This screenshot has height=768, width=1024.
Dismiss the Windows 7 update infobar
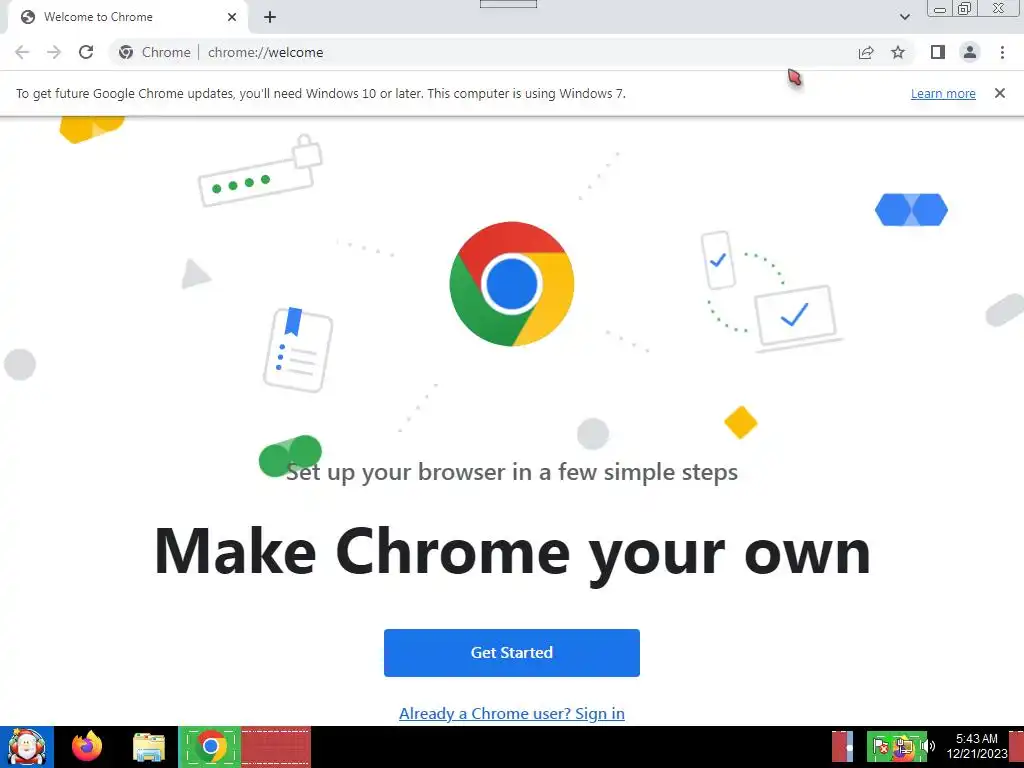click(x=999, y=93)
